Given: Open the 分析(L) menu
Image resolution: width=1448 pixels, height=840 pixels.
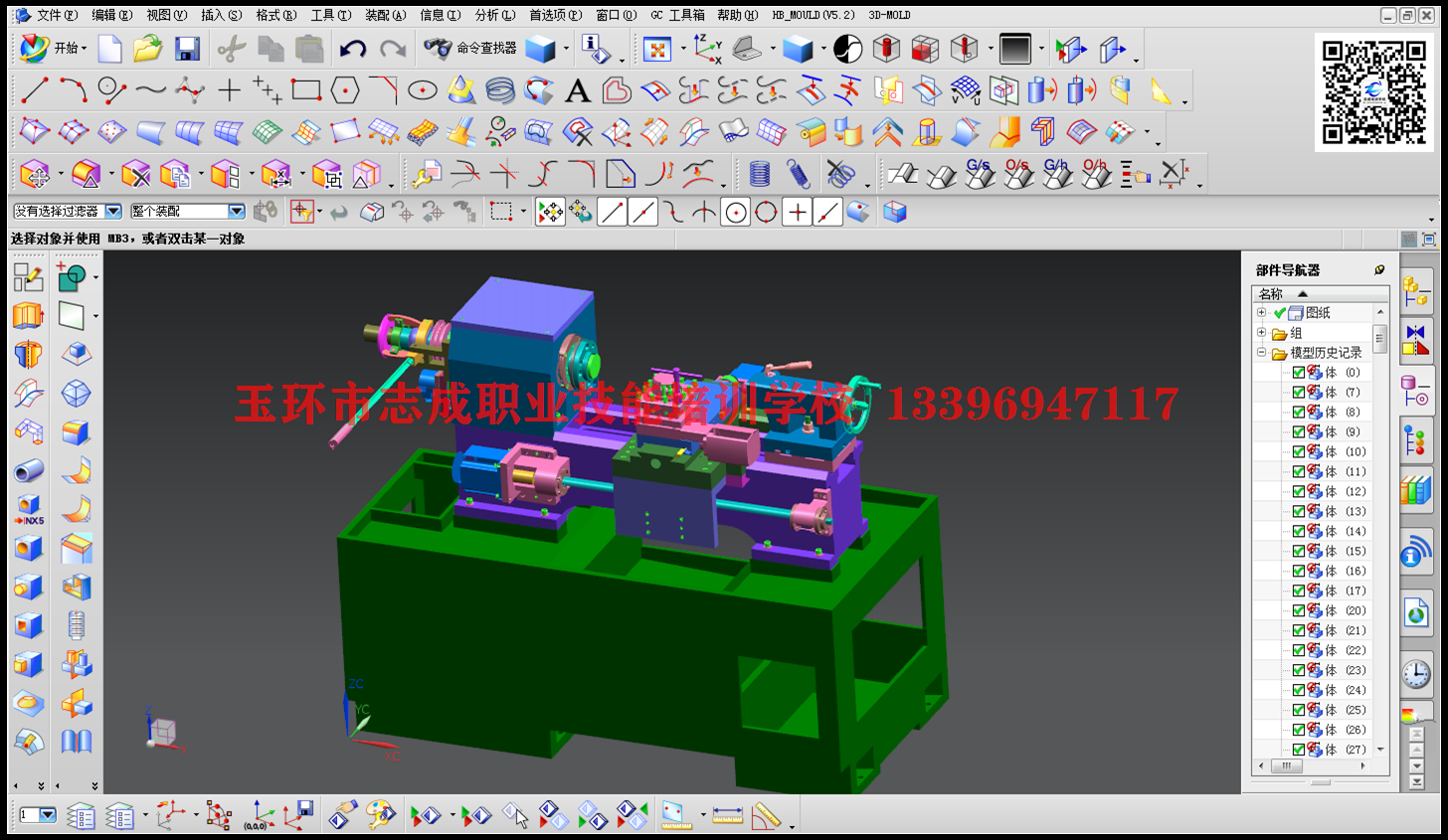Looking at the screenshot, I should pos(494,15).
